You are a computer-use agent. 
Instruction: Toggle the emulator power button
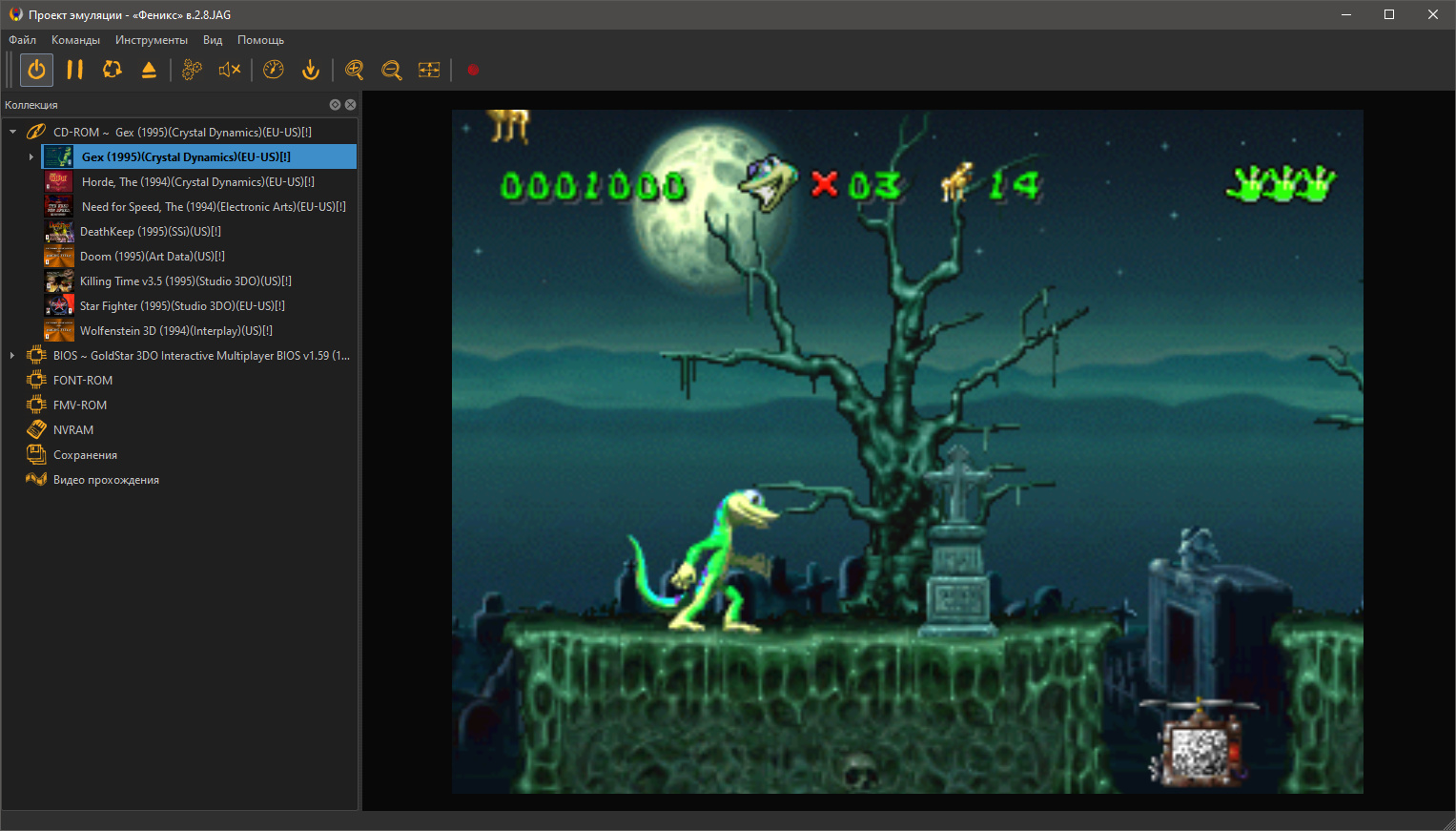click(x=36, y=70)
